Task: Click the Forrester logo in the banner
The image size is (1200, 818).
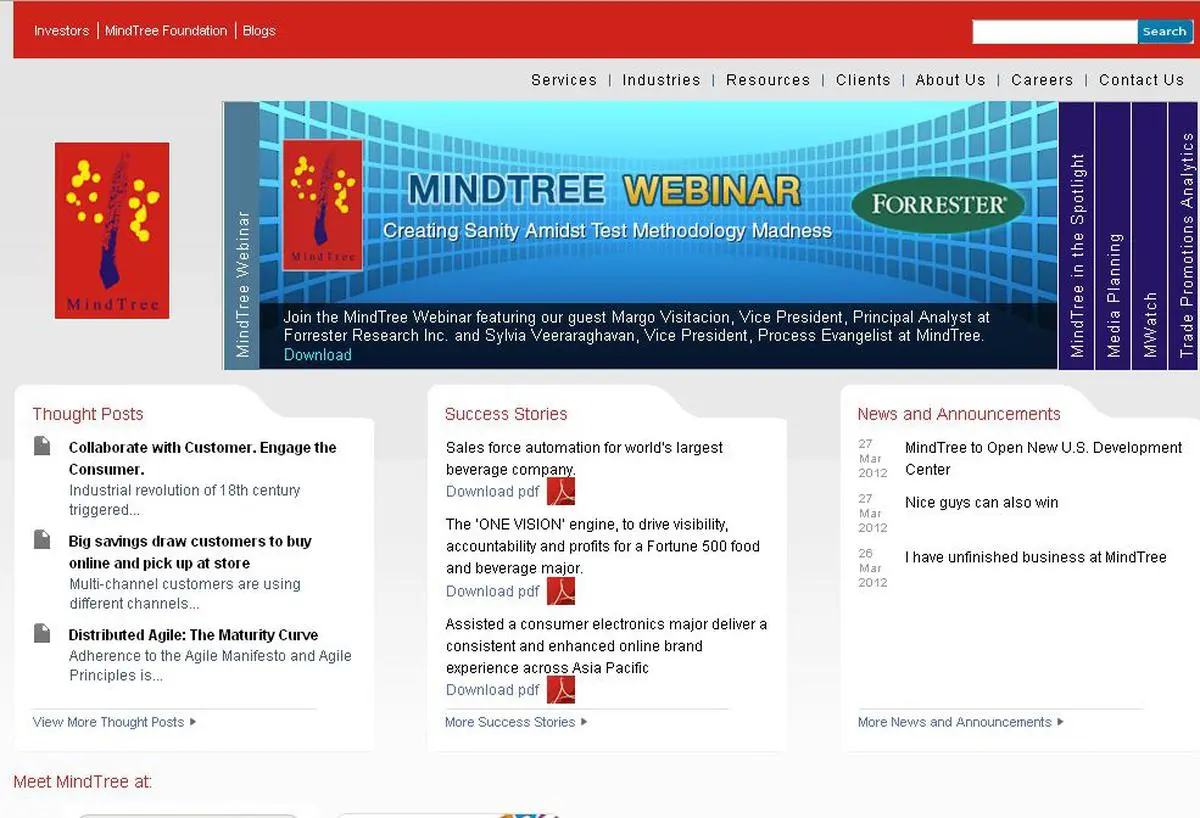Action: [x=938, y=205]
